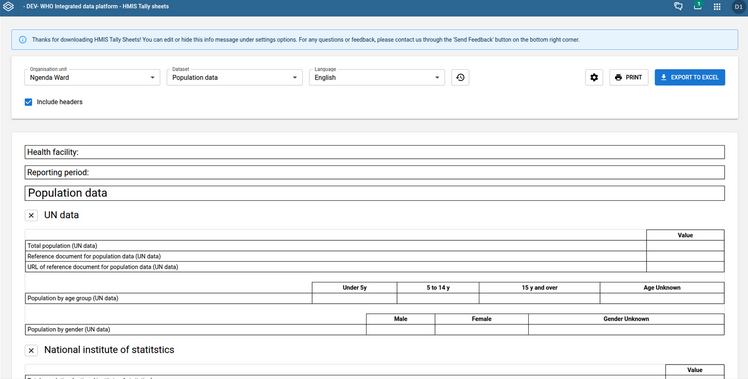Toggle the Include headers checkbox
The image size is (748, 379).
(x=29, y=102)
